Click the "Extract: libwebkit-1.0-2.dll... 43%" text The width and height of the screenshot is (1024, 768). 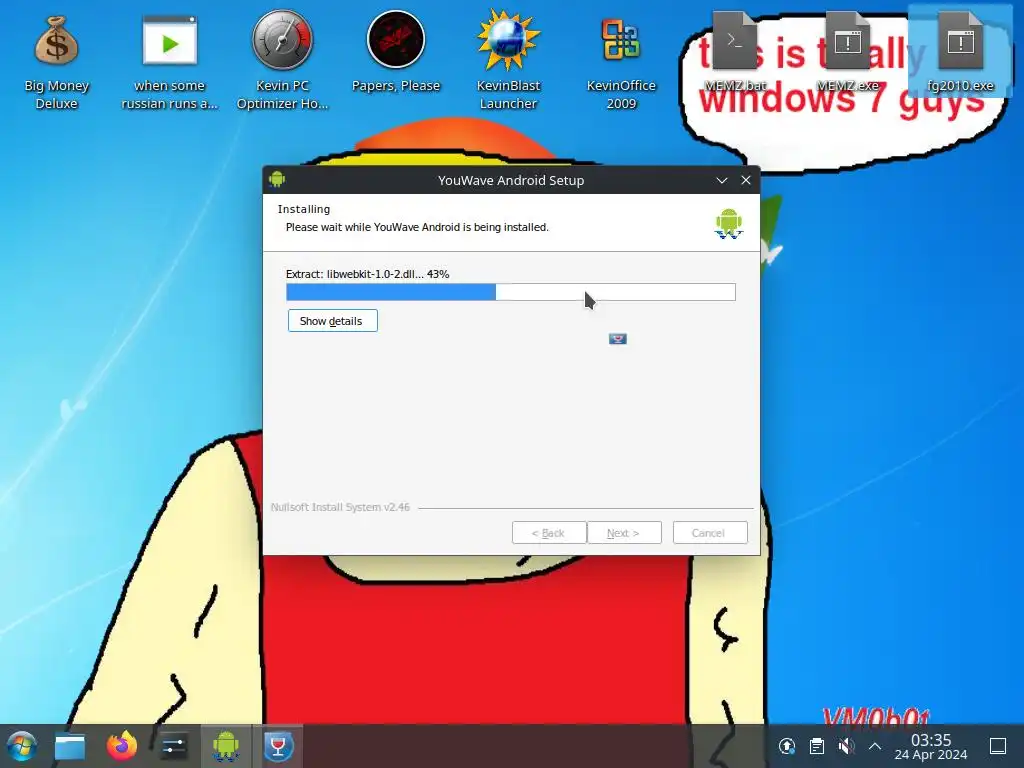[x=367, y=274]
